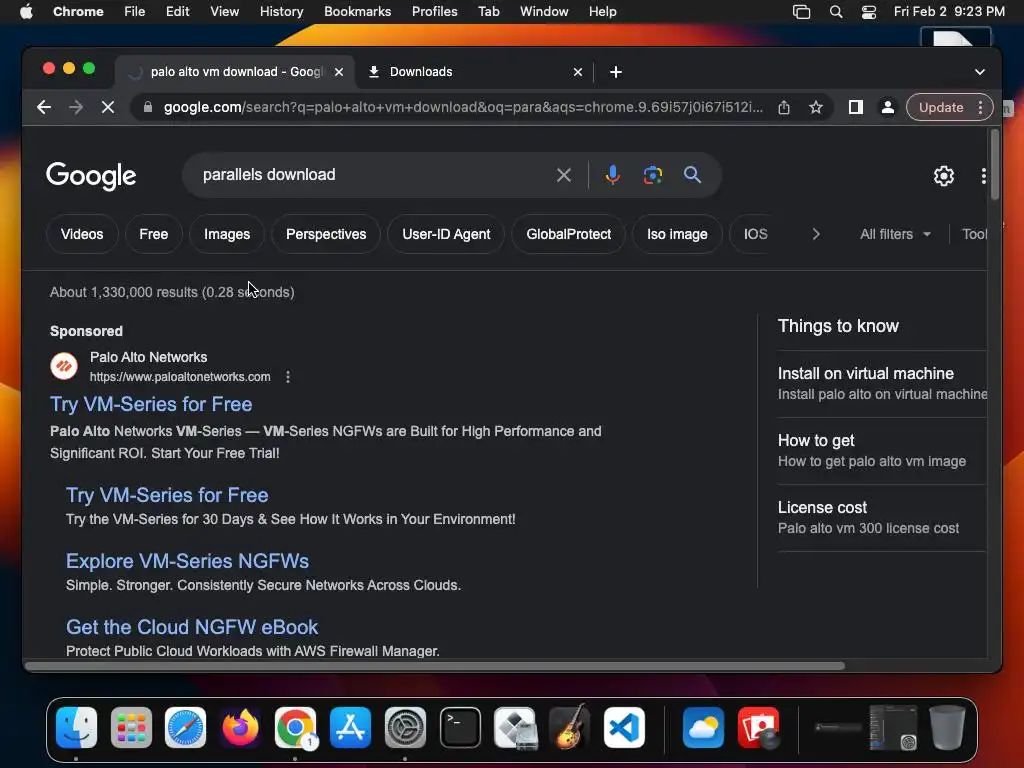Select the Perspectives filter chip
1024x768 pixels.
[x=326, y=234]
